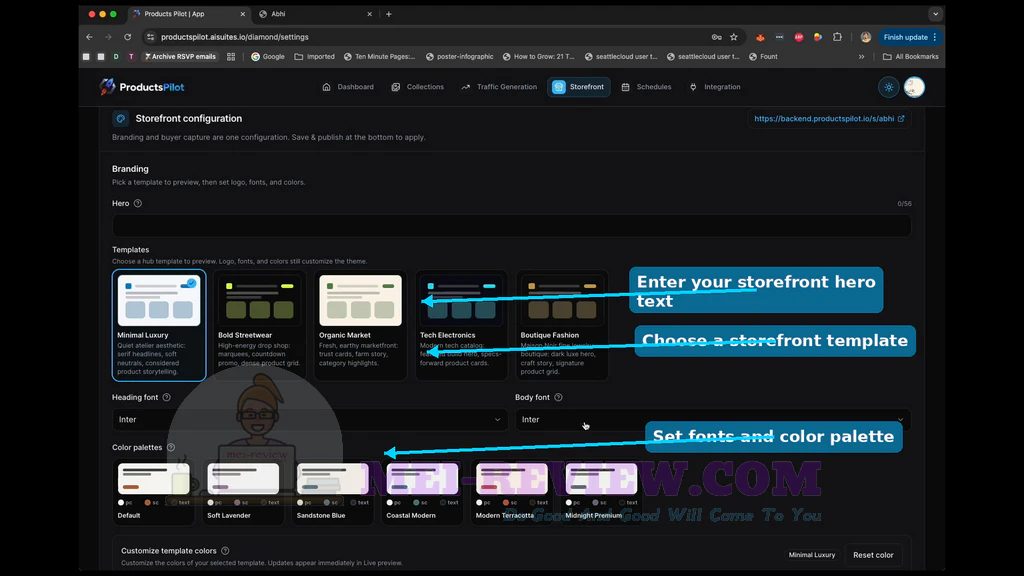This screenshot has height=576, width=1024.
Task: Show more bookmarks with double chevron
Action: pos(861,57)
